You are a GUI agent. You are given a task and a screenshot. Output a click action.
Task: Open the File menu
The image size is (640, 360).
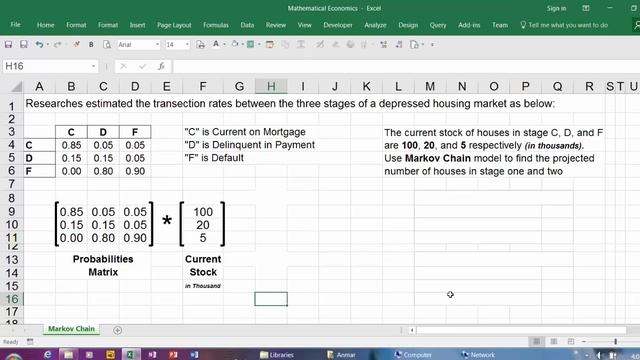tap(16, 25)
